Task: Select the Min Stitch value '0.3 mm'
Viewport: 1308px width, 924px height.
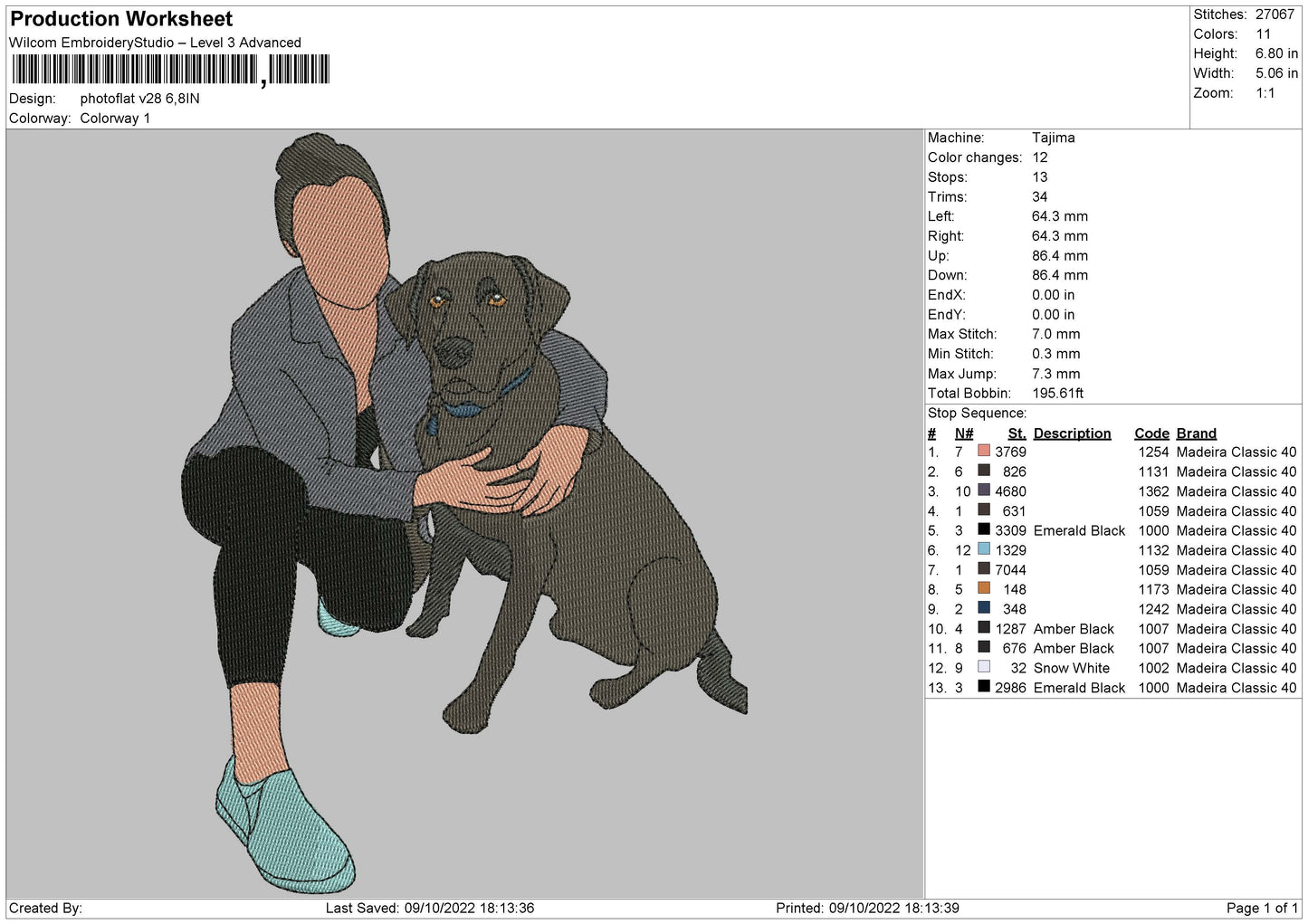Action: tap(1056, 354)
